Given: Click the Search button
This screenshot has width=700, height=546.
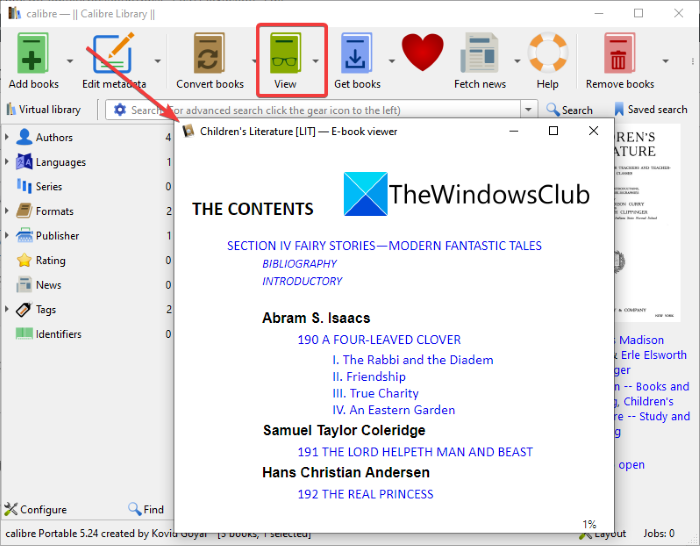Looking at the screenshot, I should [x=570, y=110].
